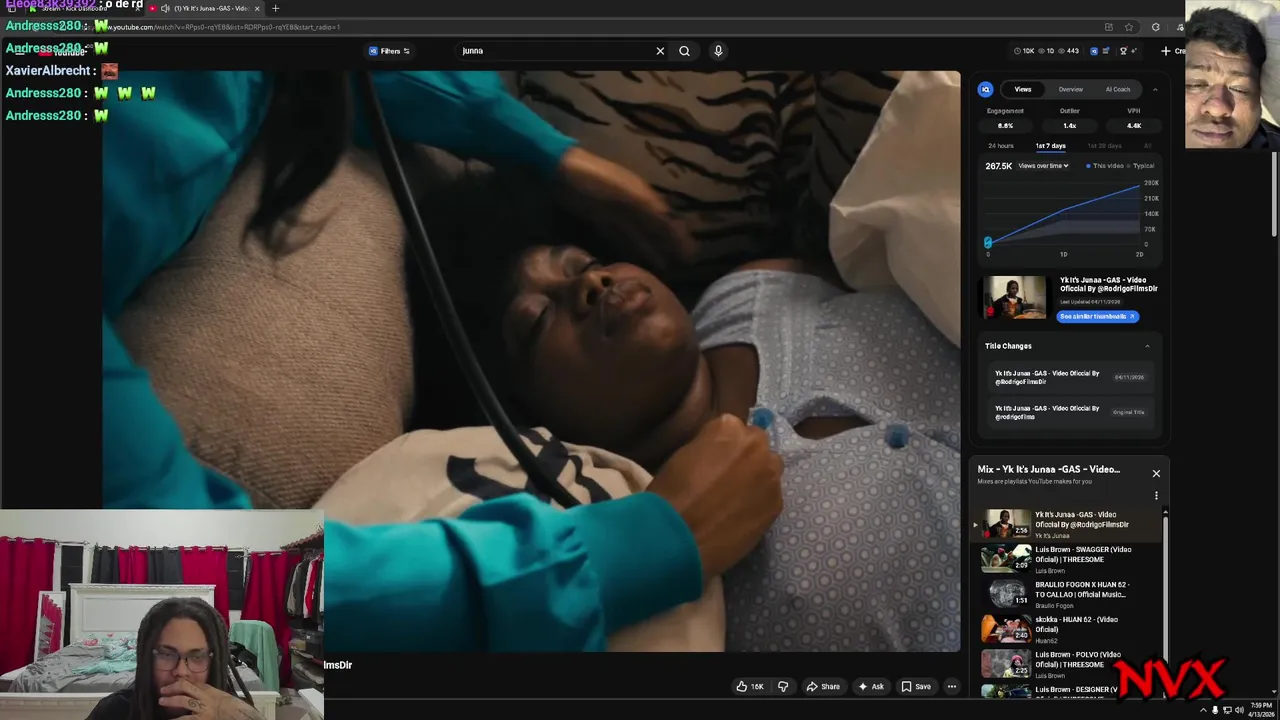1280x720 pixels.
Task: Bookmark page with star icon
Action: 1129,27
